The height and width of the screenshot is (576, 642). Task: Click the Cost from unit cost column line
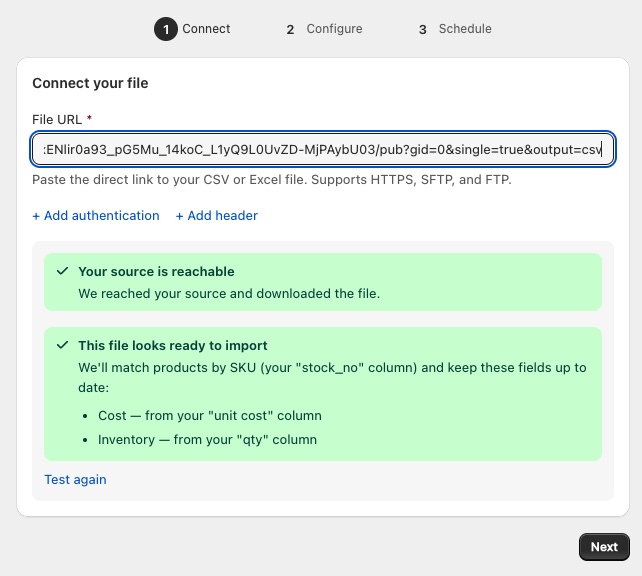point(210,416)
